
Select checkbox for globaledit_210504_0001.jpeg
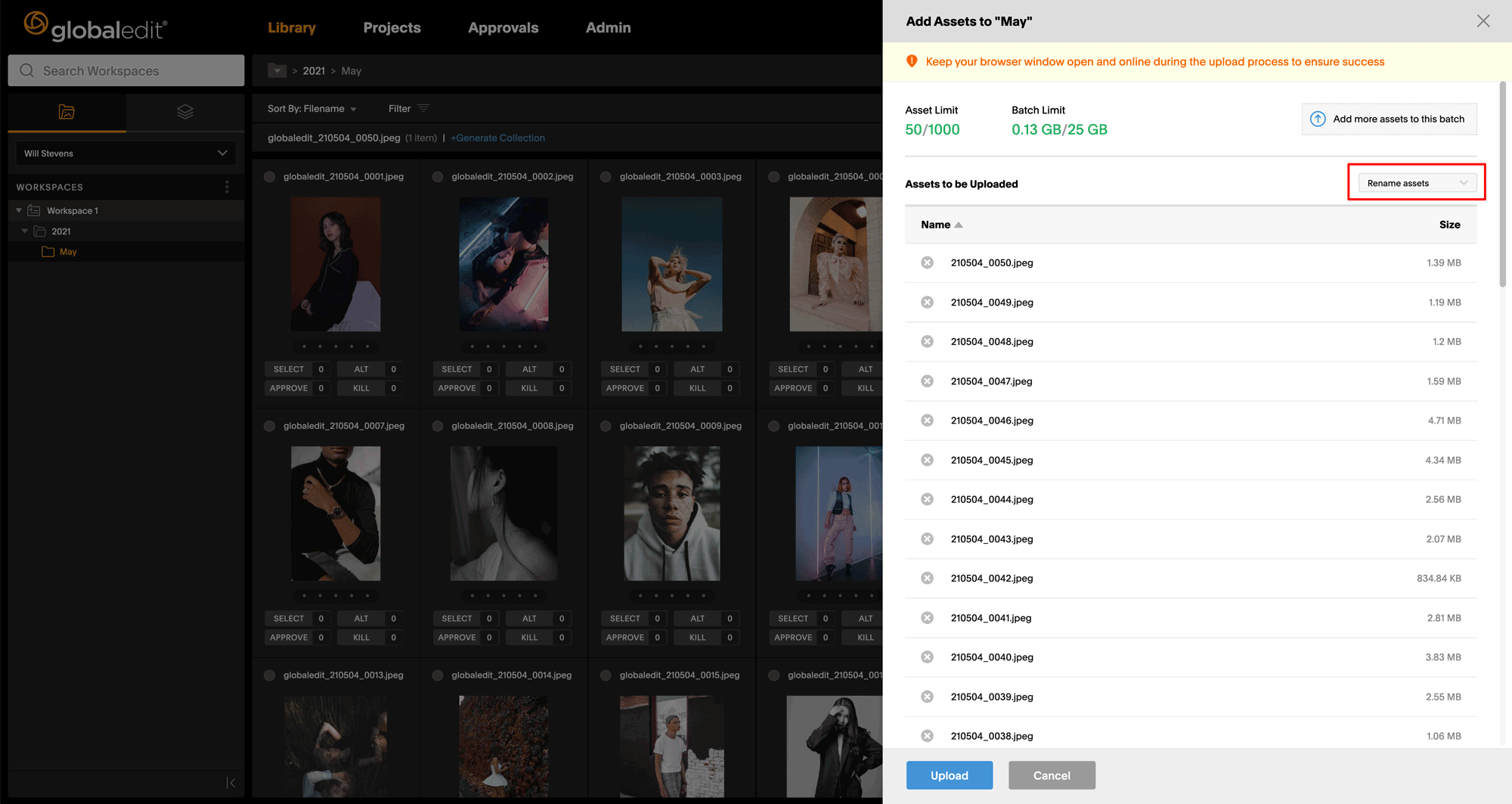click(x=269, y=177)
